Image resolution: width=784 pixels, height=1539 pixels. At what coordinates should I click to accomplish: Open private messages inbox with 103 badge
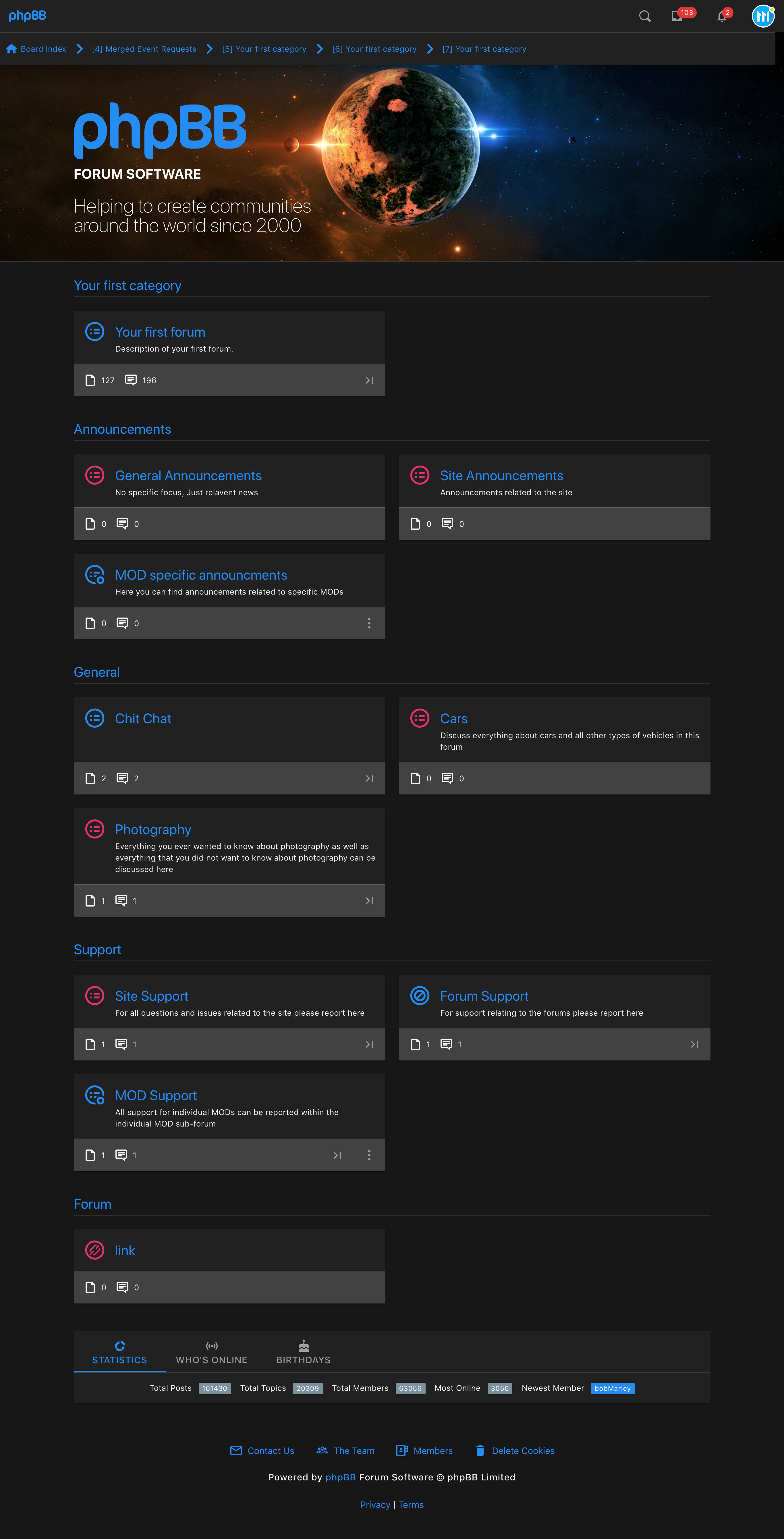click(x=678, y=16)
